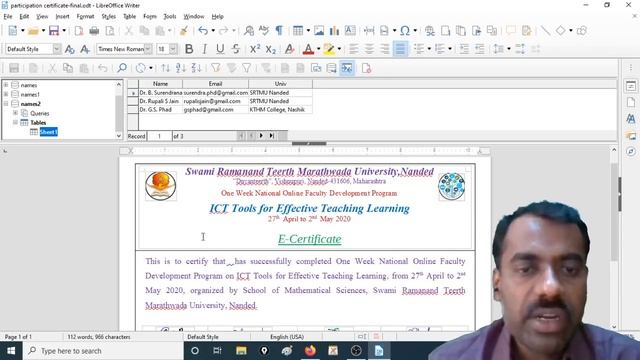Insert a special character (Omega icon)
Image resolution: width=640 pixels, height=360 pixels.
[405, 31]
